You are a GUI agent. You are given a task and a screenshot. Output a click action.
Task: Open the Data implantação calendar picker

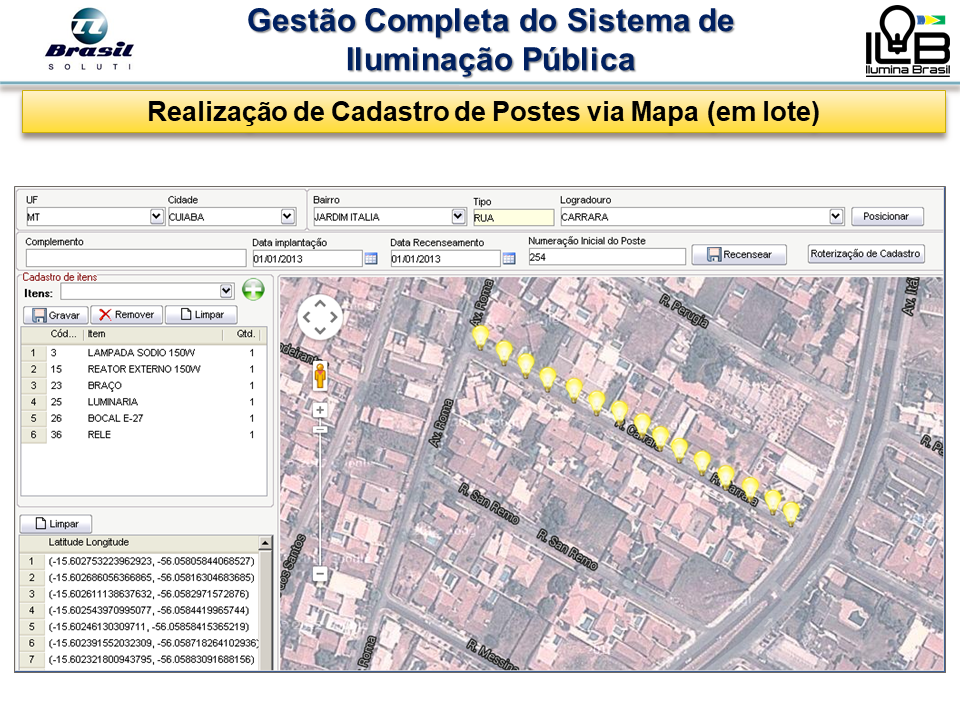[371, 258]
